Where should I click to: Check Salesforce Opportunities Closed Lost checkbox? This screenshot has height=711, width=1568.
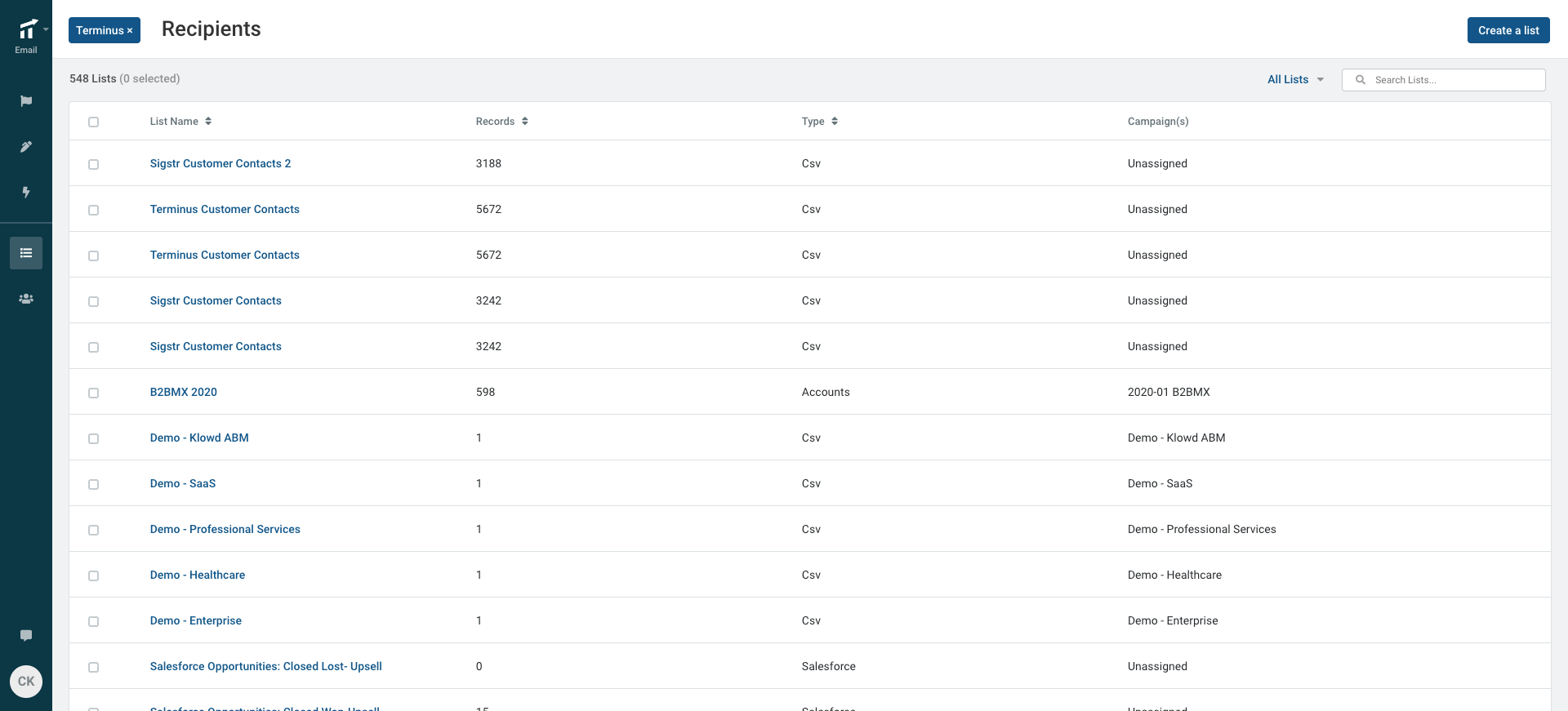click(94, 667)
